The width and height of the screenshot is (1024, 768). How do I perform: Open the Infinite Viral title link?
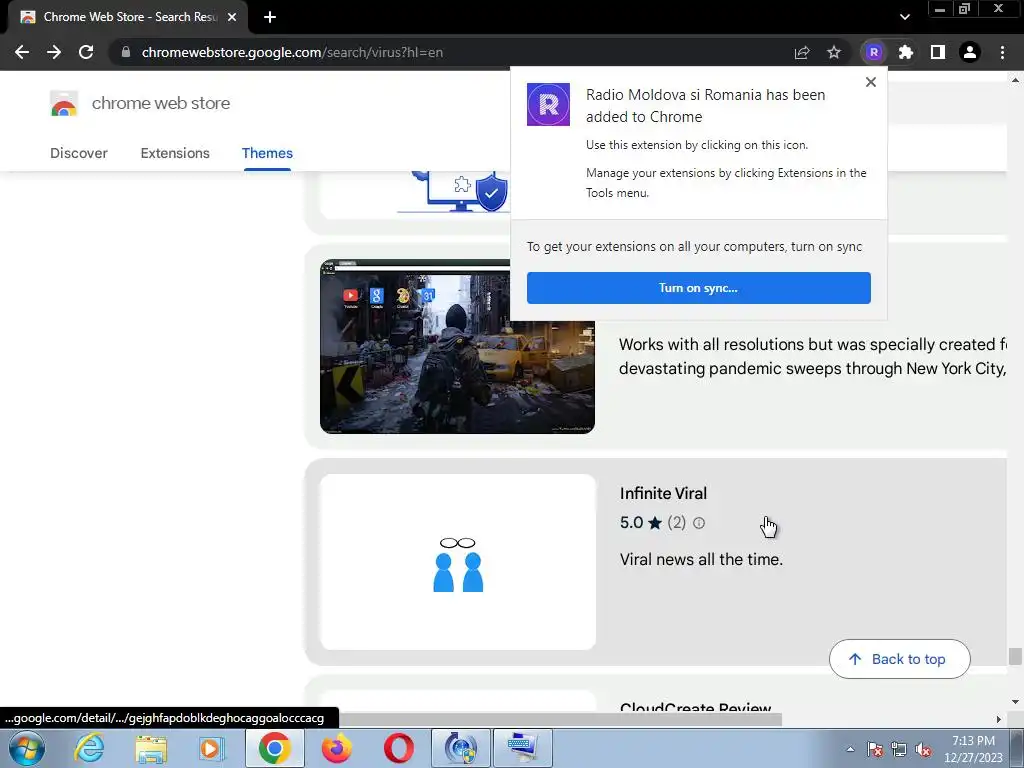(664, 494)
